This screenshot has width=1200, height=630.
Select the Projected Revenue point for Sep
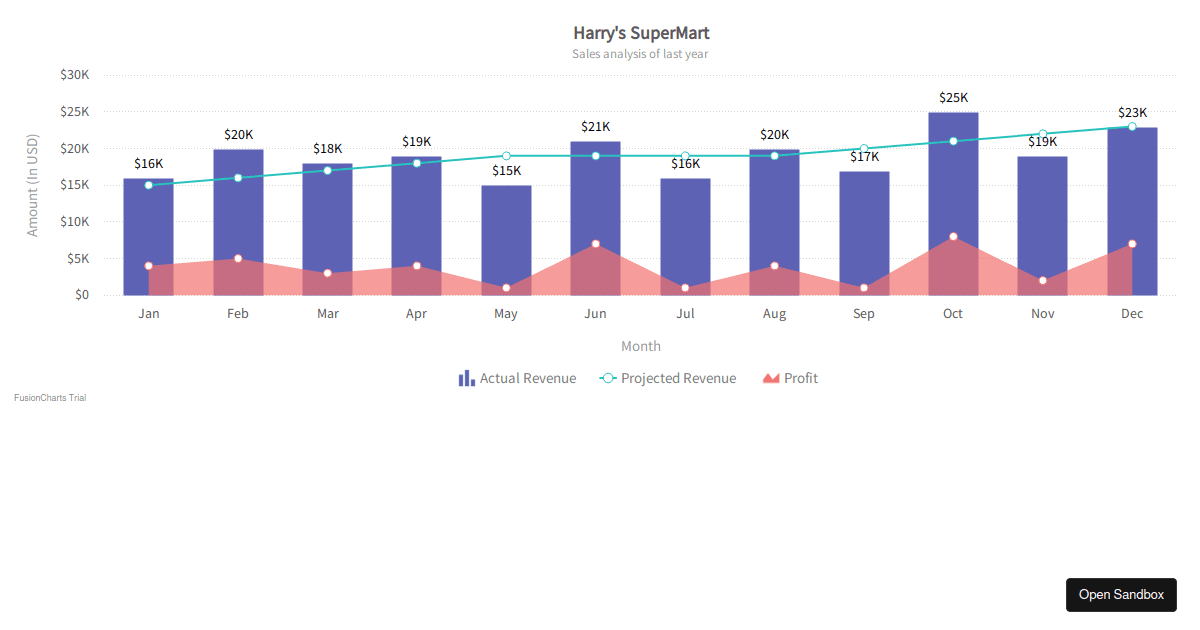point(864,149)
